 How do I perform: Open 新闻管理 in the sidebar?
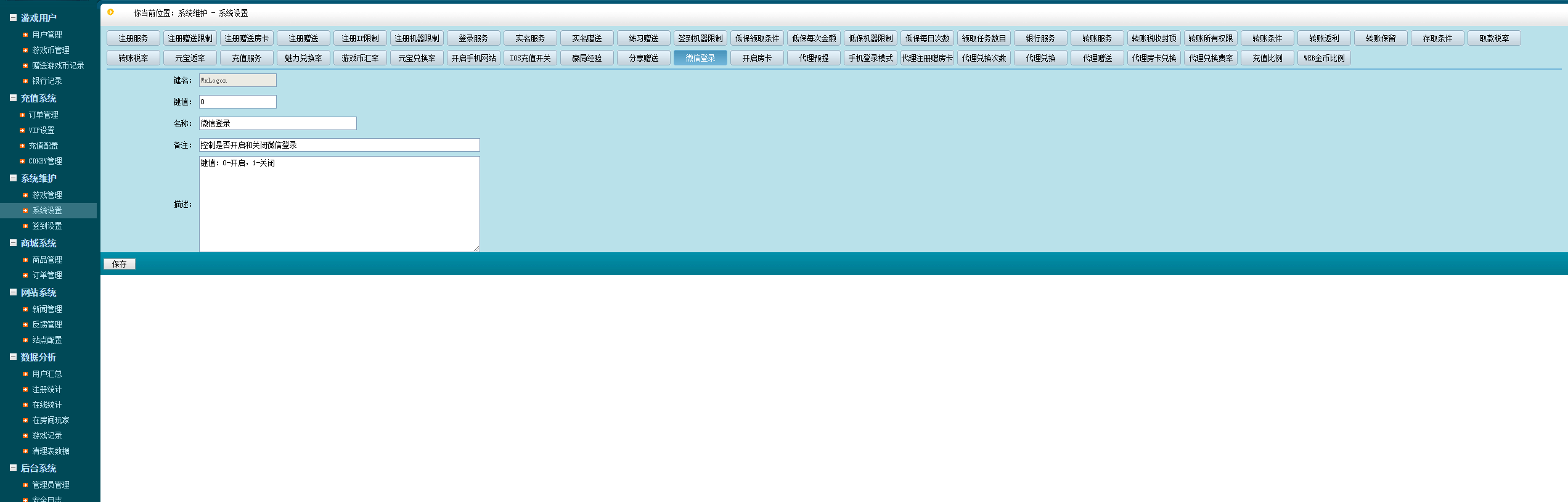[x=47, y=310]
